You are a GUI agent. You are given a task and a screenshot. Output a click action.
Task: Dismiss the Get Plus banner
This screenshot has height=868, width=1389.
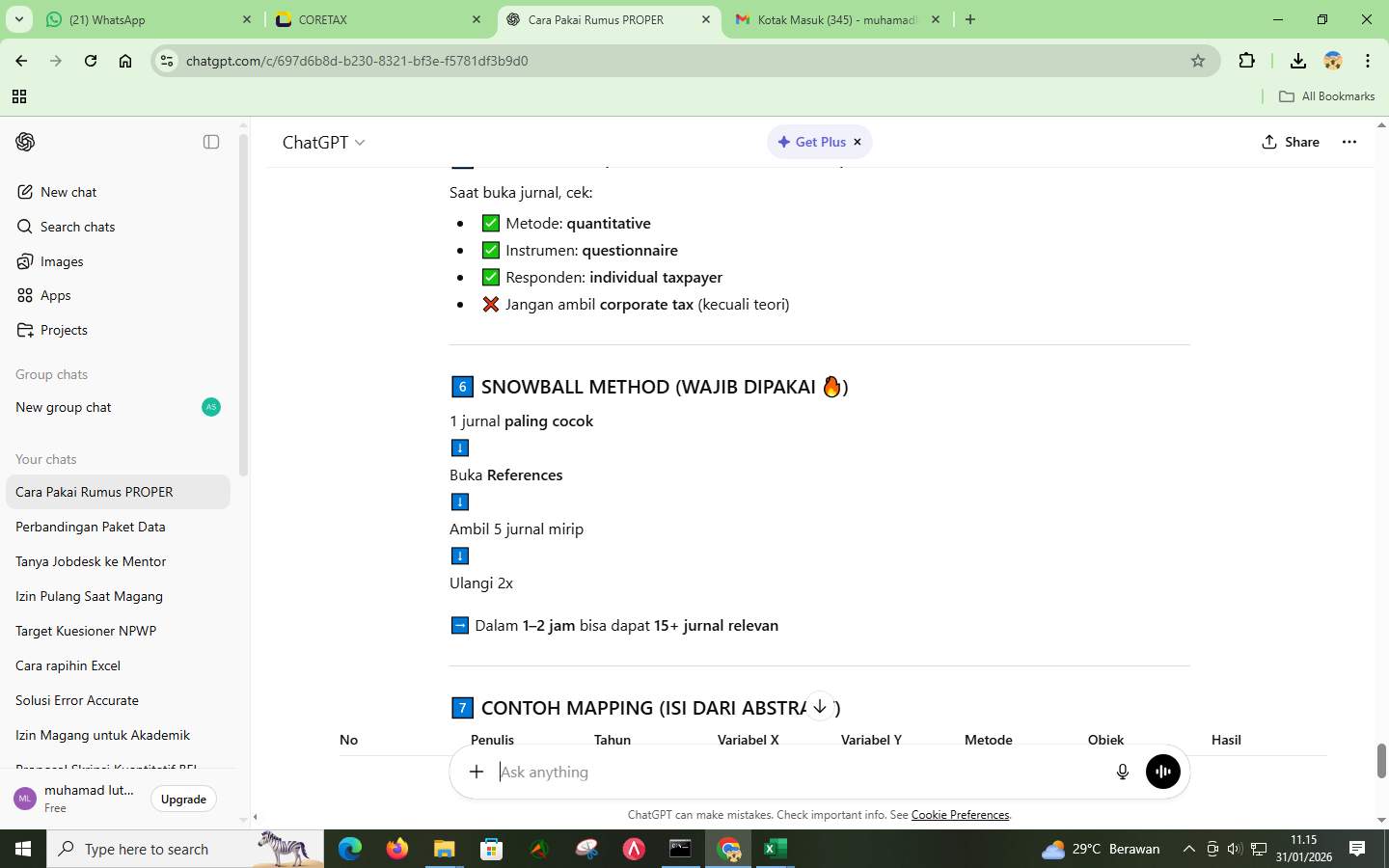coord(857,142)
